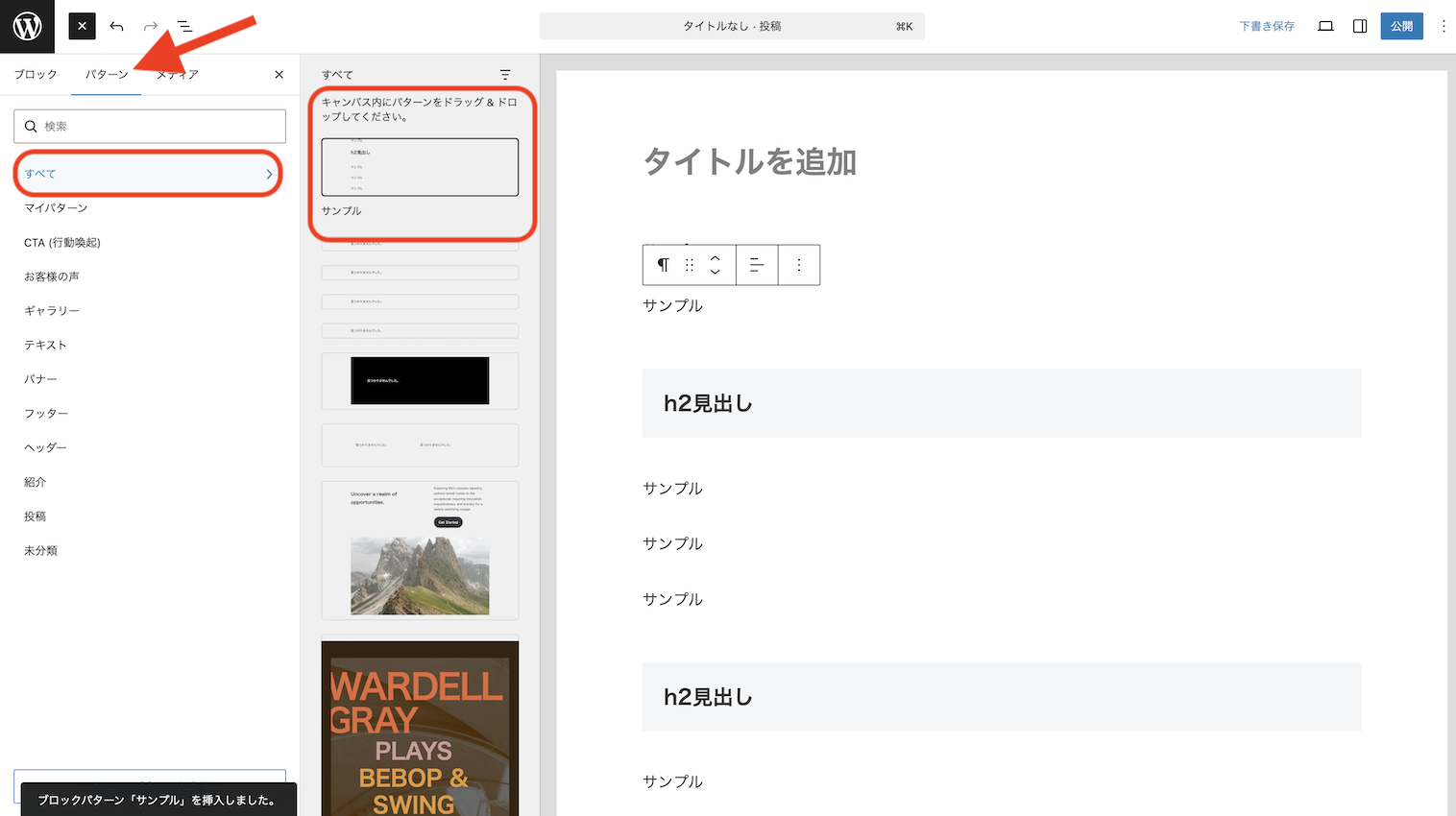Click the 下書き保存 link
This screenshot has height=816, width=1456.
[1266, 26]
